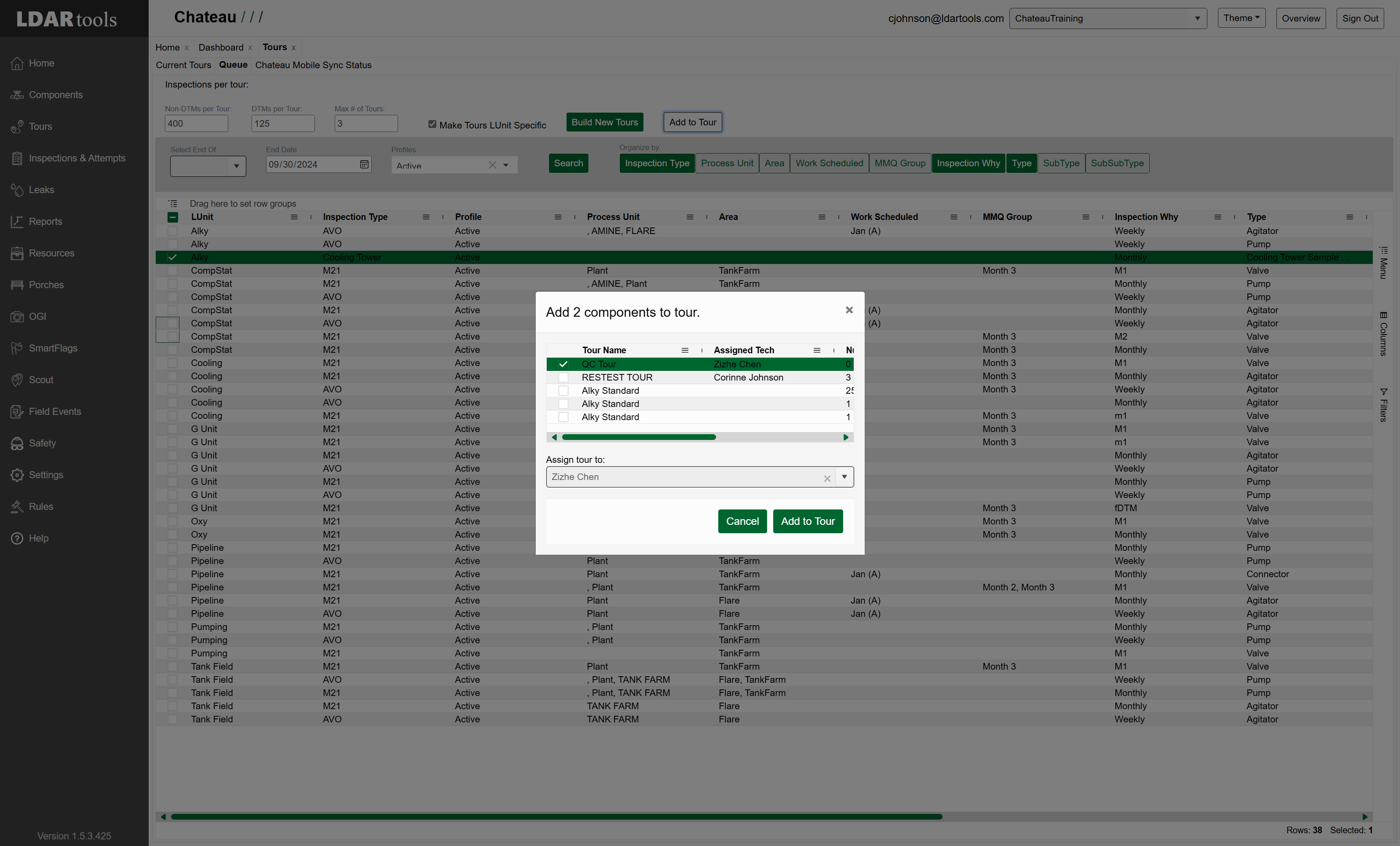Open the OGI camera icon
This screenshot has height=846, width=1400.
17,316
